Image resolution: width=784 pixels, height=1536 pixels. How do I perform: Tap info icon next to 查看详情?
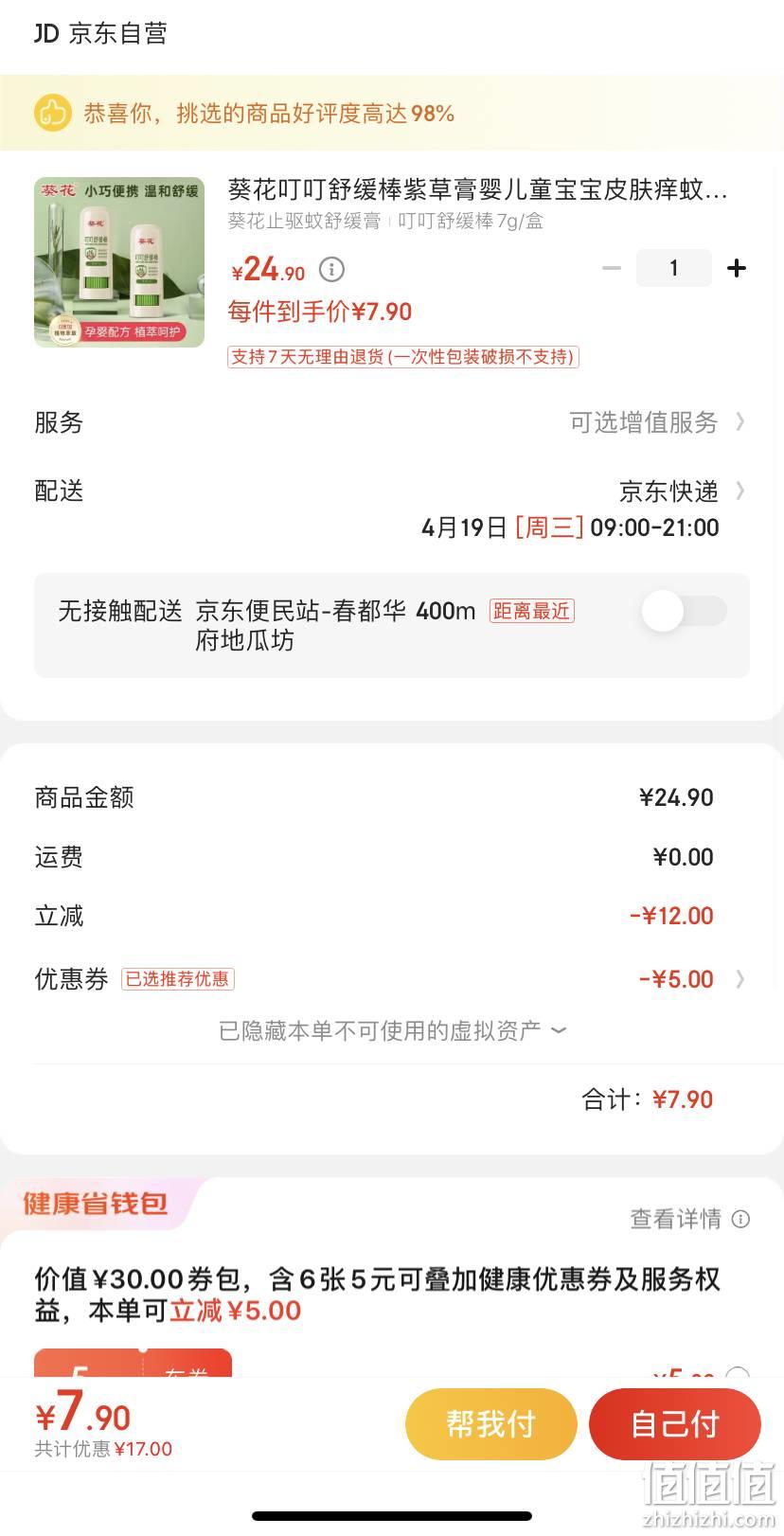pos(741,1219)
